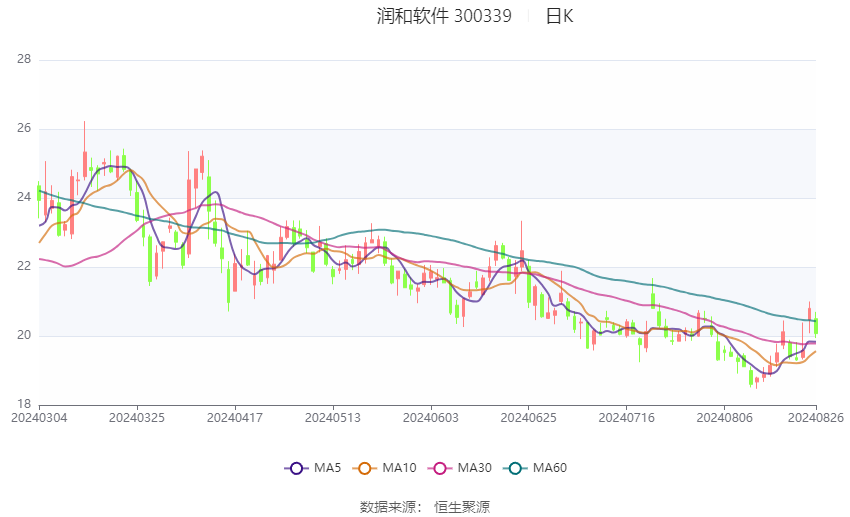The image size is (850, 517).
Task: Toggle the MA10 legend series
Action: [384, 468]
